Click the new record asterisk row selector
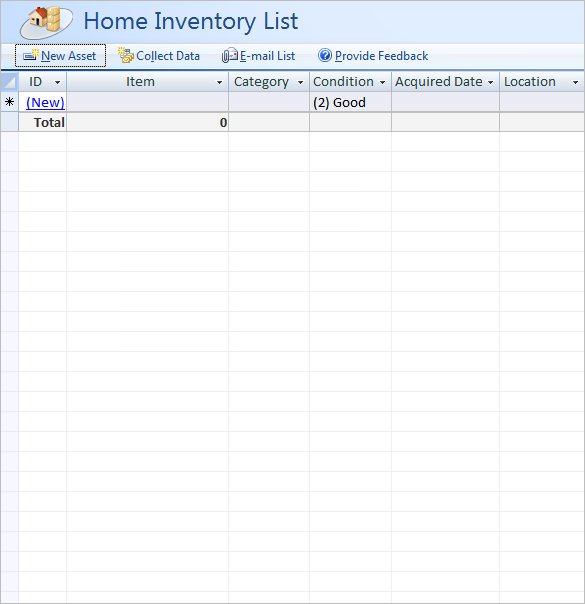 coord(10,102)
